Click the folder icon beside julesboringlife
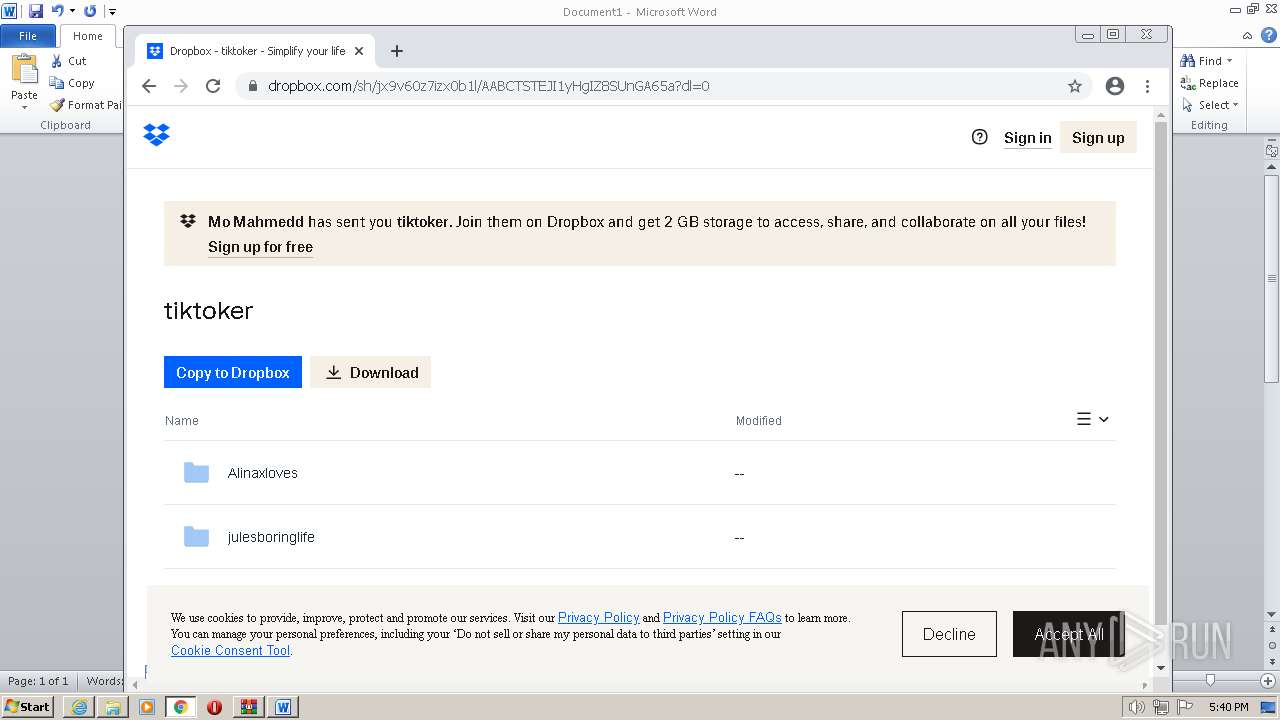Image resolution: width=1280 pixels, height=720 pixels. (x=196, y=537)
